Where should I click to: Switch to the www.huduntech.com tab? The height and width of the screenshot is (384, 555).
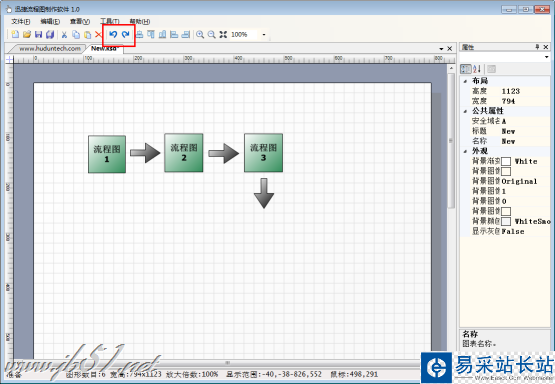[x=50, y=48]
